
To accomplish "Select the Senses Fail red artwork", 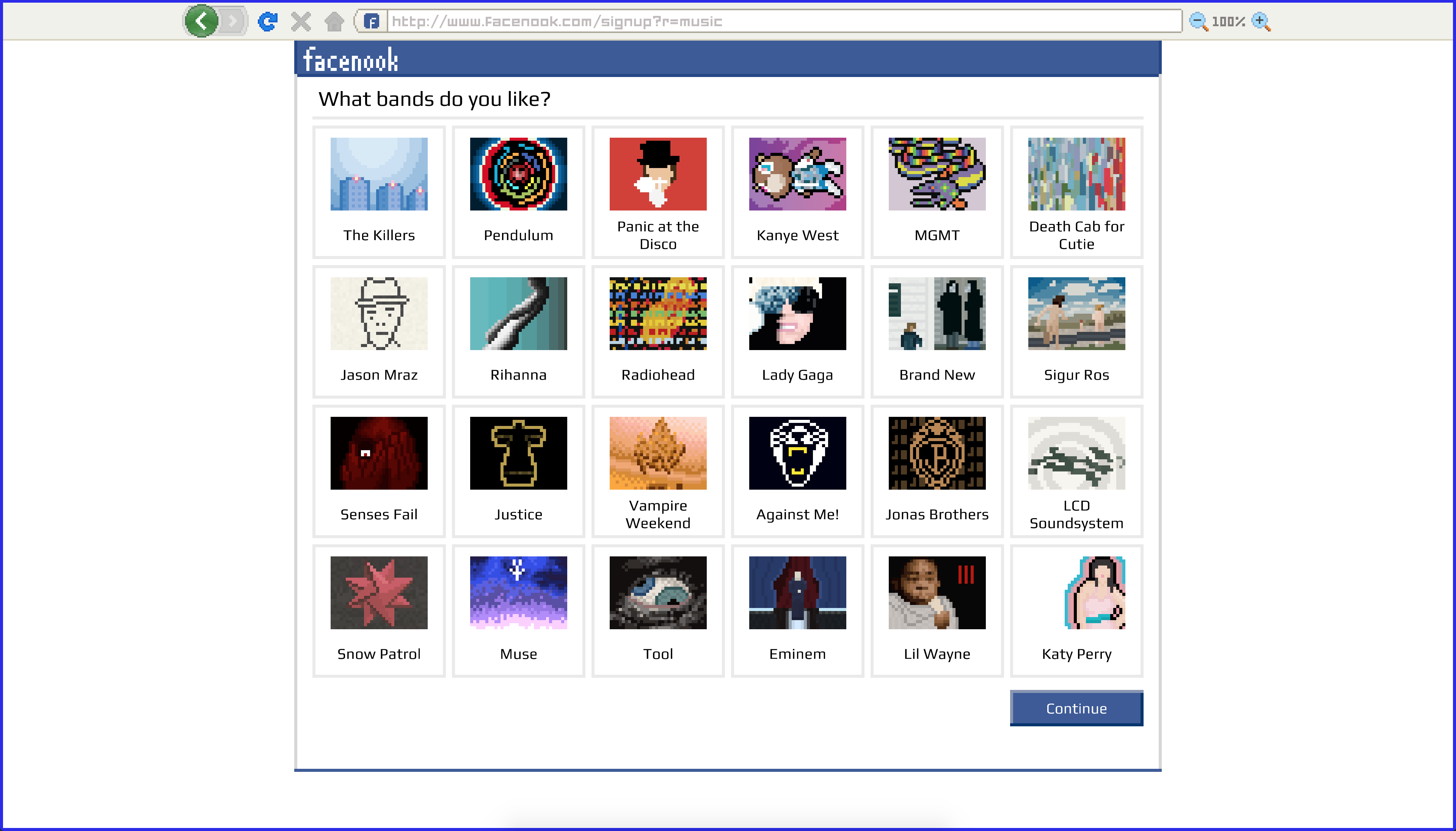I will coord(379,453).
